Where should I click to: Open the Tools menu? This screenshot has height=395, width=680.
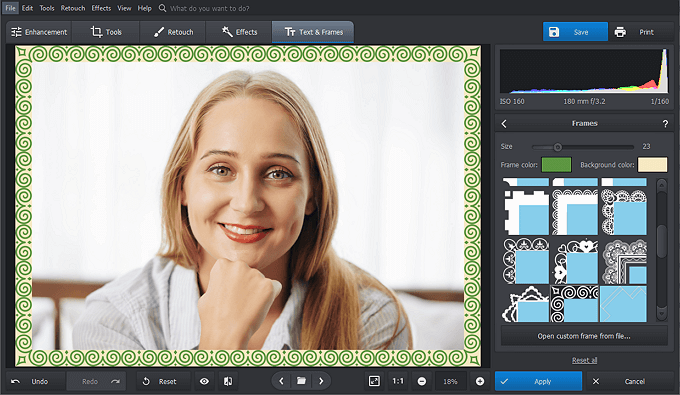click(x=47, y=8)
